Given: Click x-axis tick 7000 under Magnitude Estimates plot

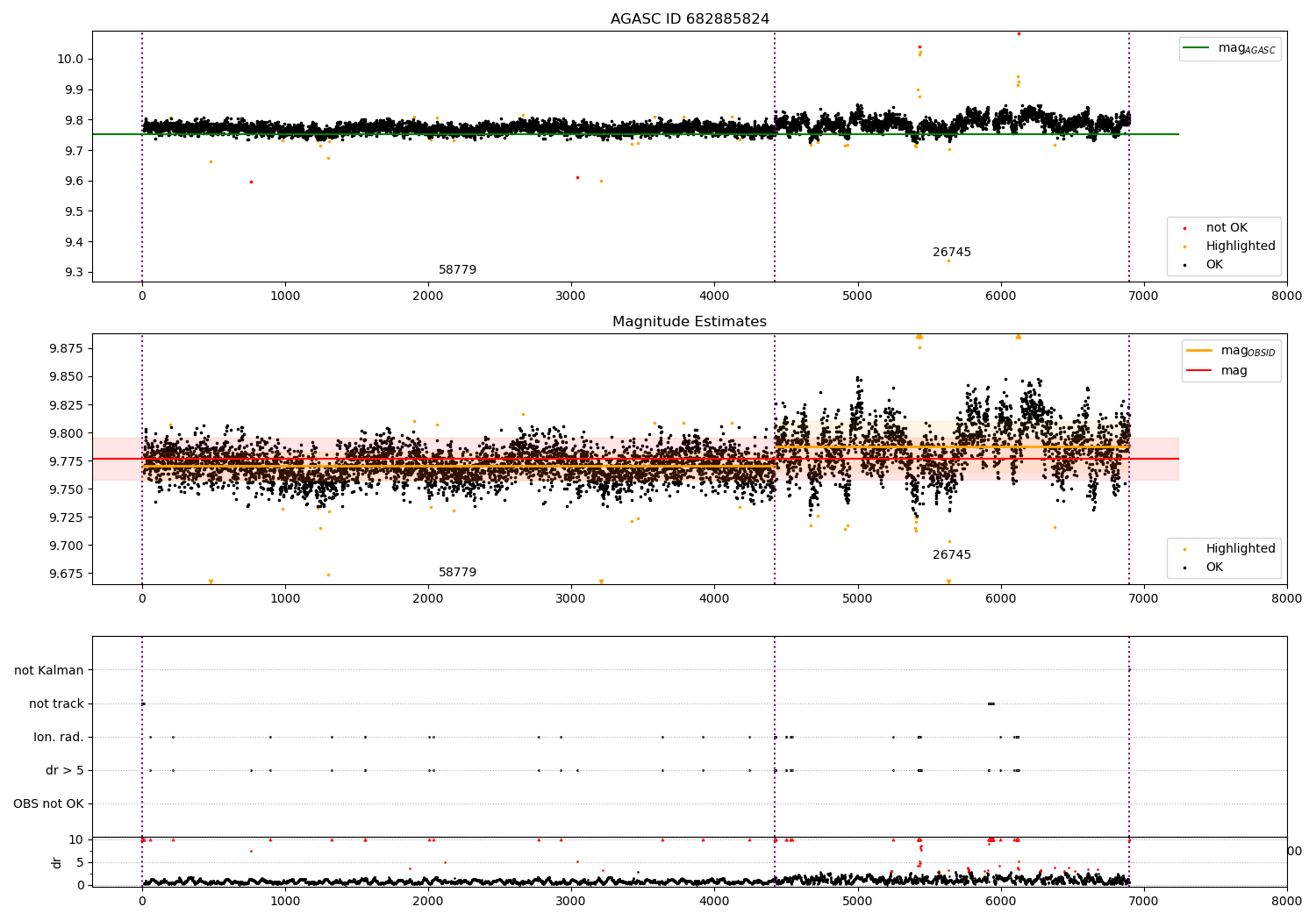Looking at the screenshot, I should tap(1143, 598).
